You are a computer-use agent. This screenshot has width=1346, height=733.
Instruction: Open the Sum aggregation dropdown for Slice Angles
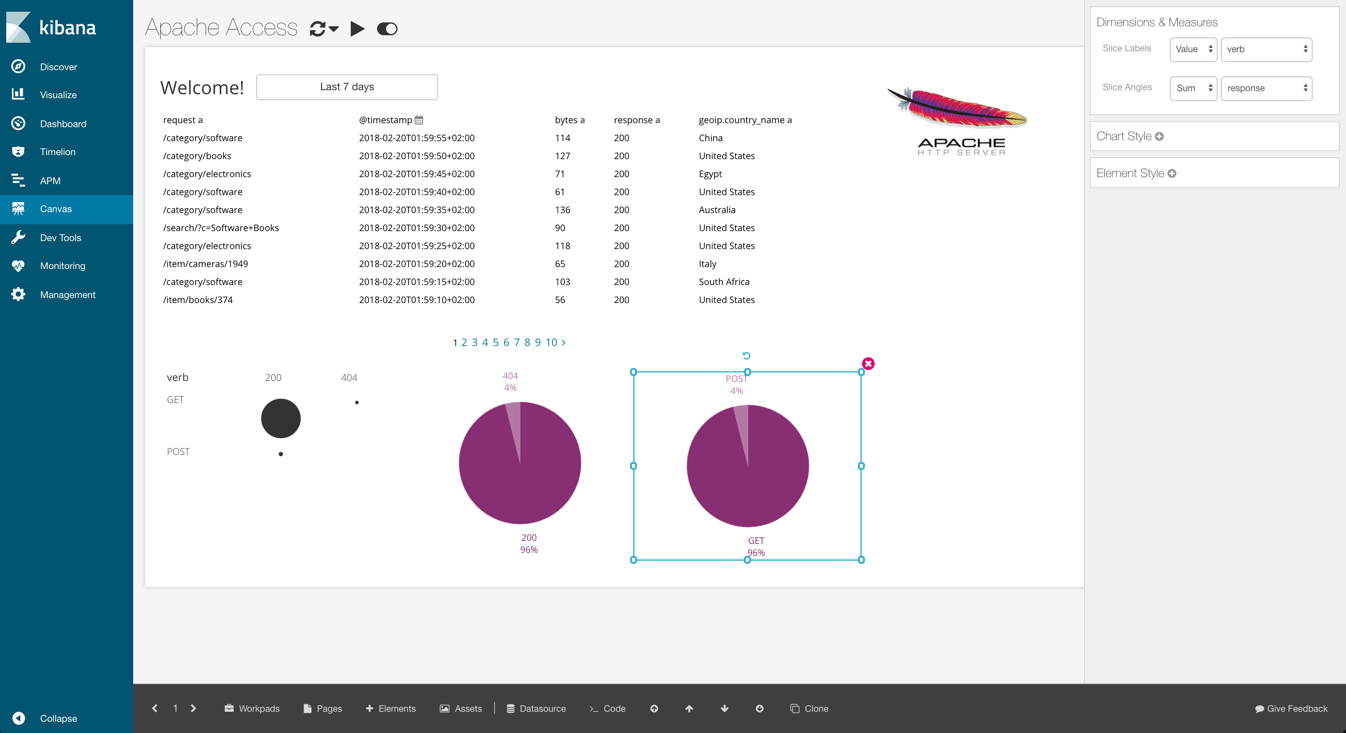1193,88
